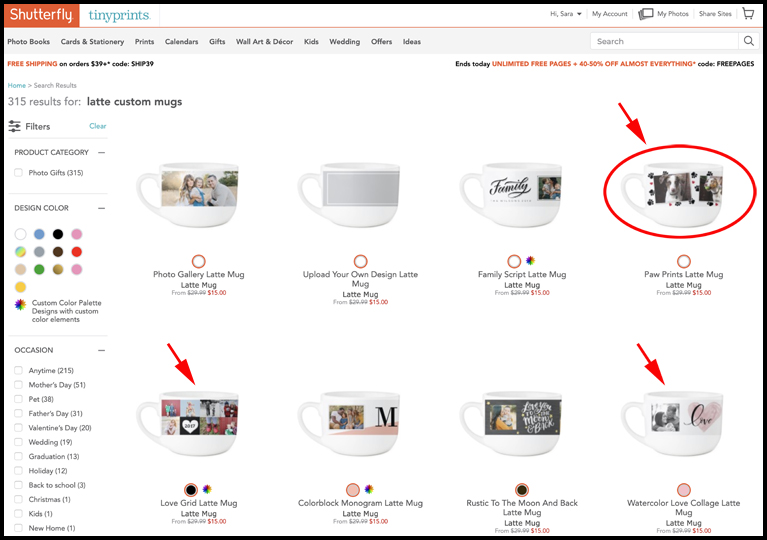Click the tinyprints logo
Image resolution: width=767 pixels, height=540 pixels.
[x=119, y=15]
